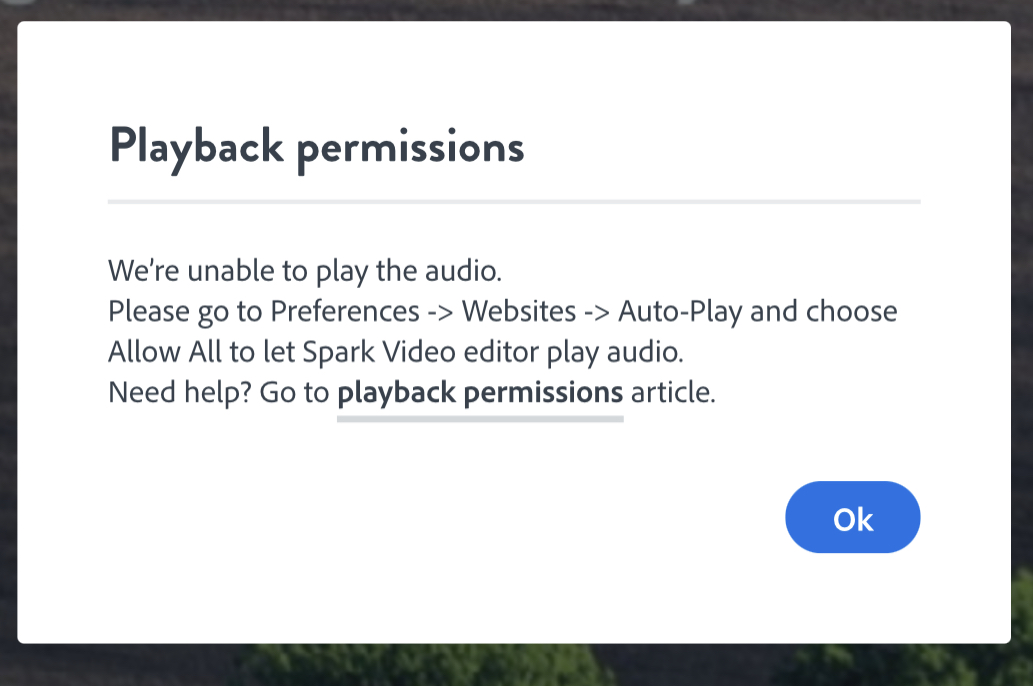The width and height of the screenshot is (1033, 686).
Task: Confirm the audio warning by choosing Ok
Action: tap(852, 517)
